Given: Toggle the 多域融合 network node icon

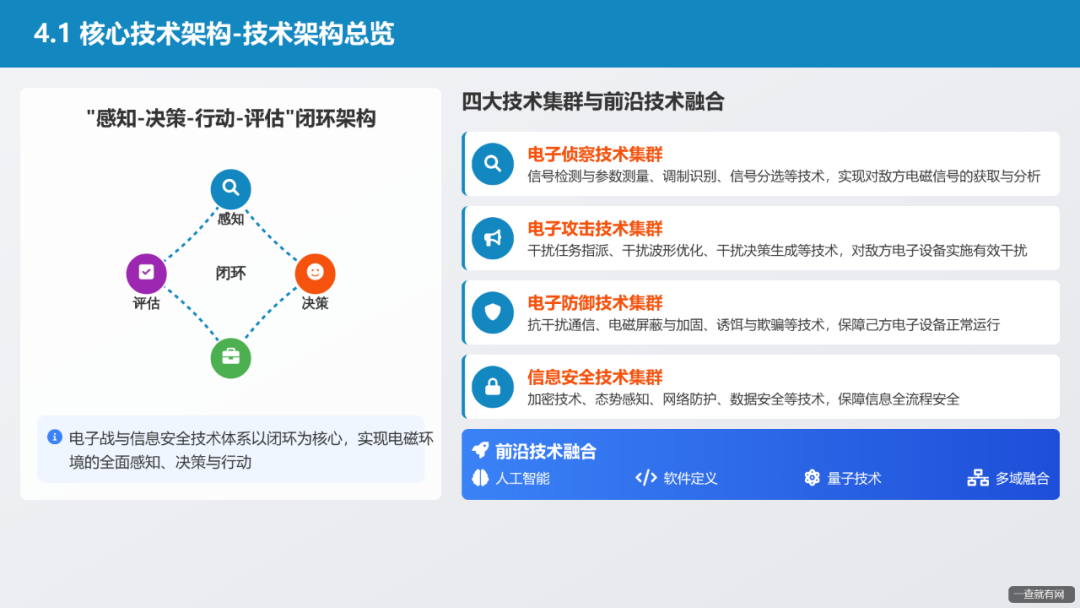Looking at the screenshot, I should 978,478.
